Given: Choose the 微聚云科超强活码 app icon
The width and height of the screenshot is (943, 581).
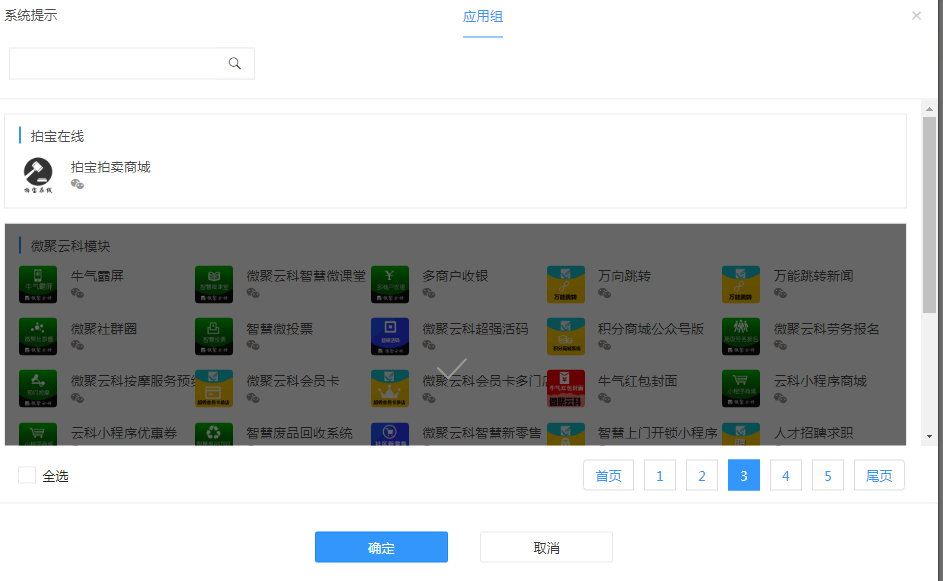Looking at the screenshot, I should pyautogui.click(x=390, y=336).
